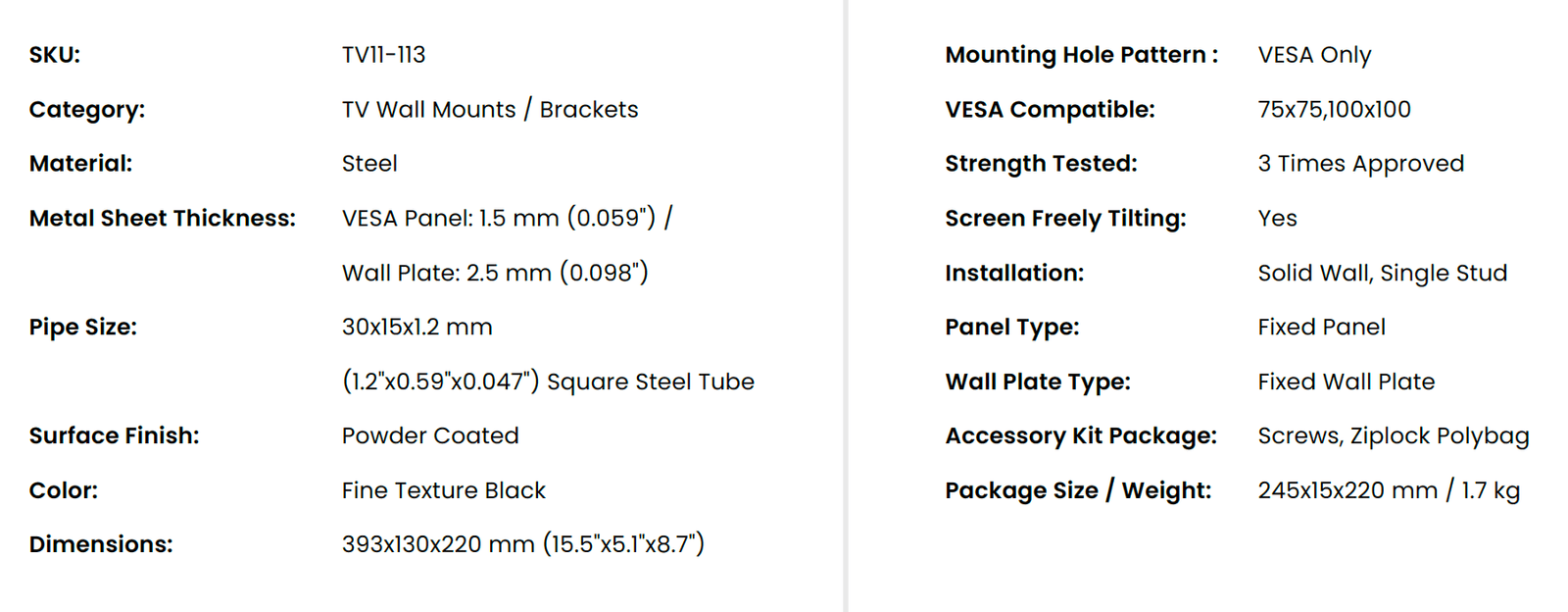Click the Fixed Panel type value
Screen dimensions: 1568x612
click(1321, 327)
